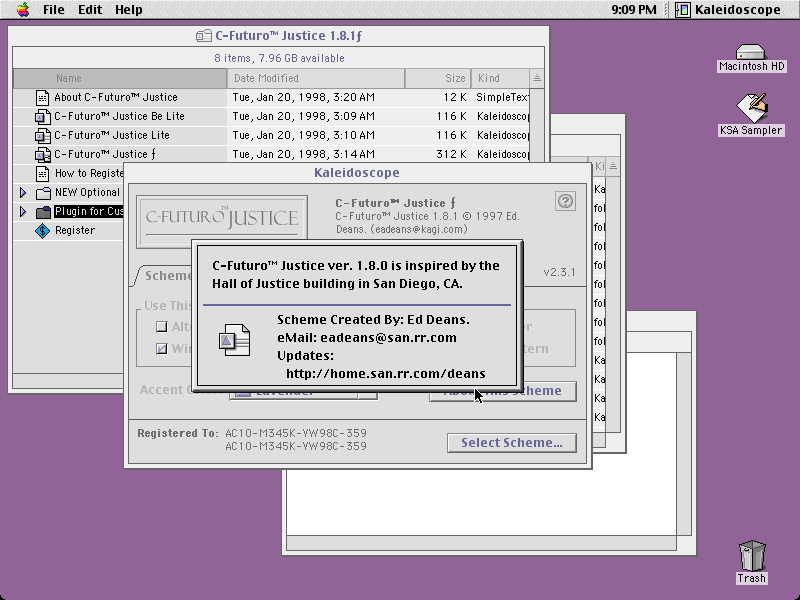Click the 9:09 PM clock
This screenshot has height=600, width=800.
point(634,10)
